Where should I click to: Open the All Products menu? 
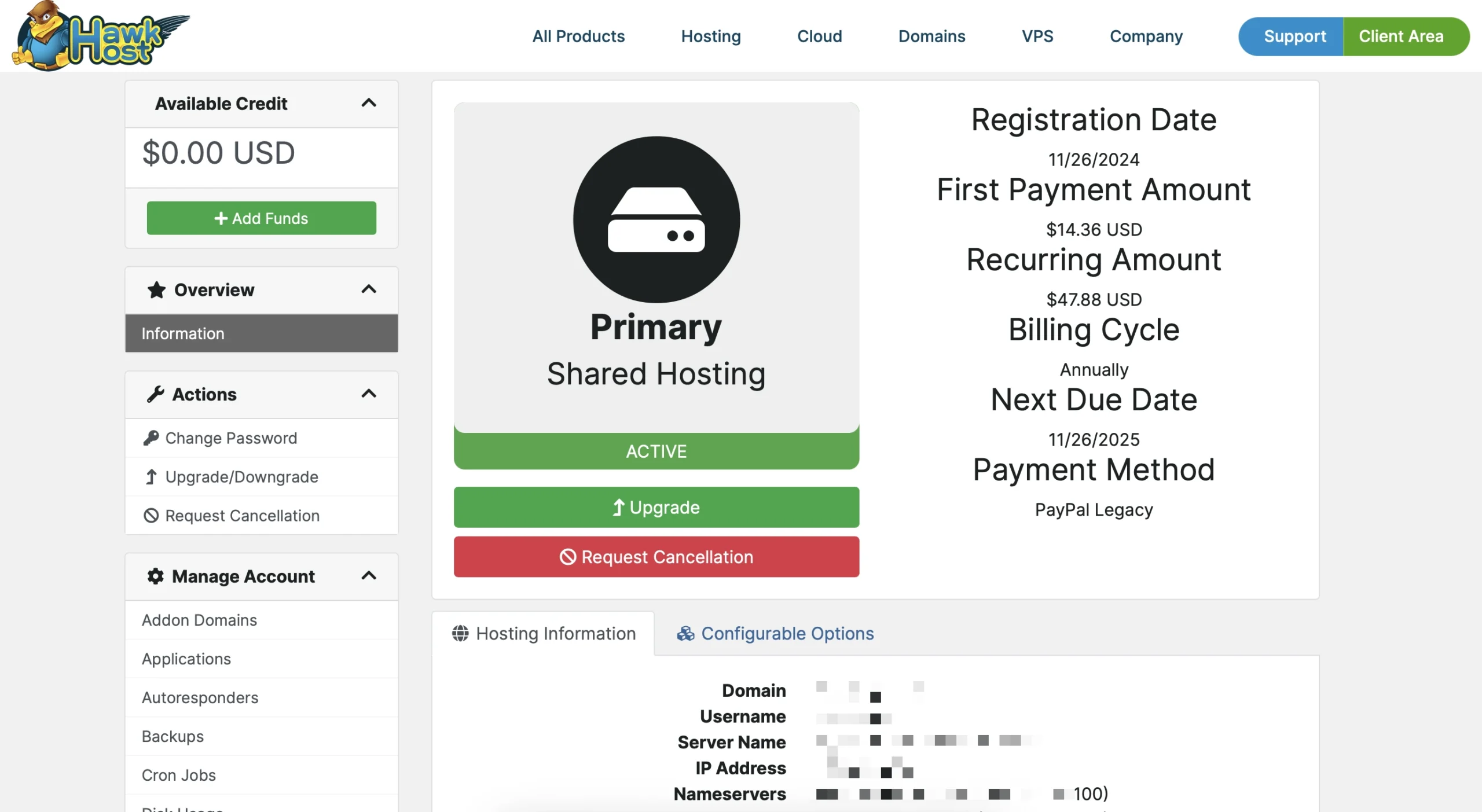[578, 36]
